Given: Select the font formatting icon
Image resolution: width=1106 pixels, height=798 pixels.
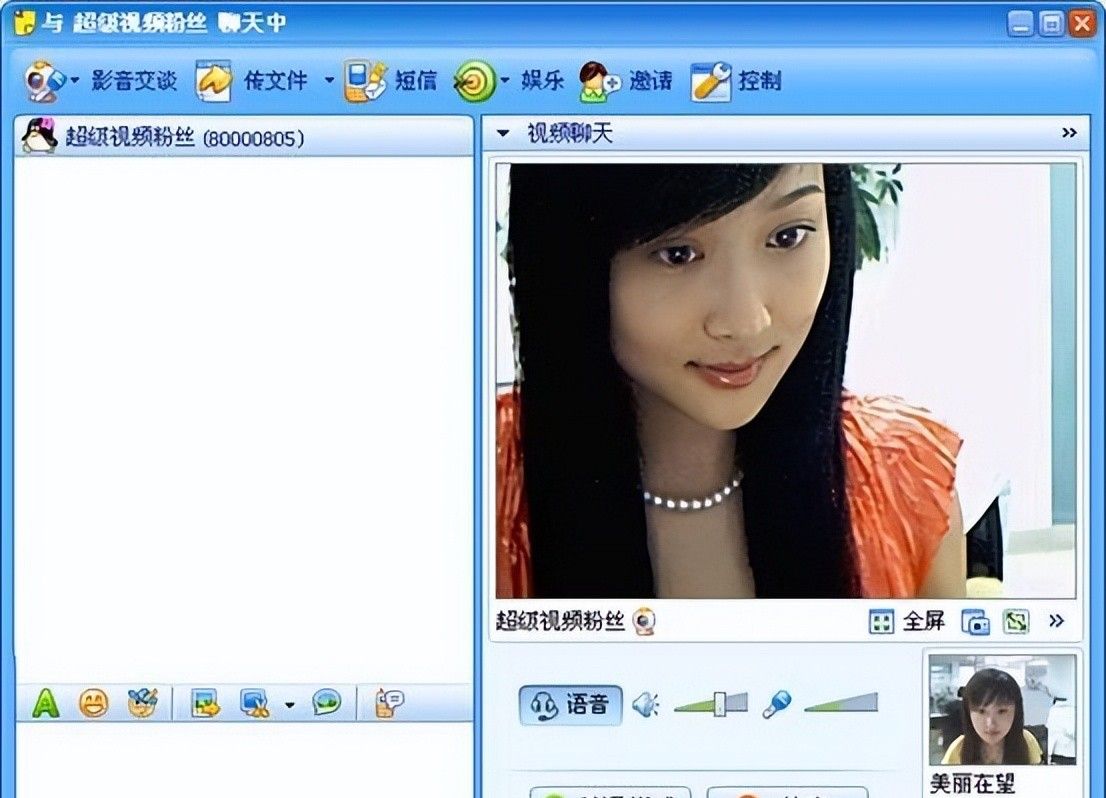Looking at the screenshot, I should tap(44, 703).
